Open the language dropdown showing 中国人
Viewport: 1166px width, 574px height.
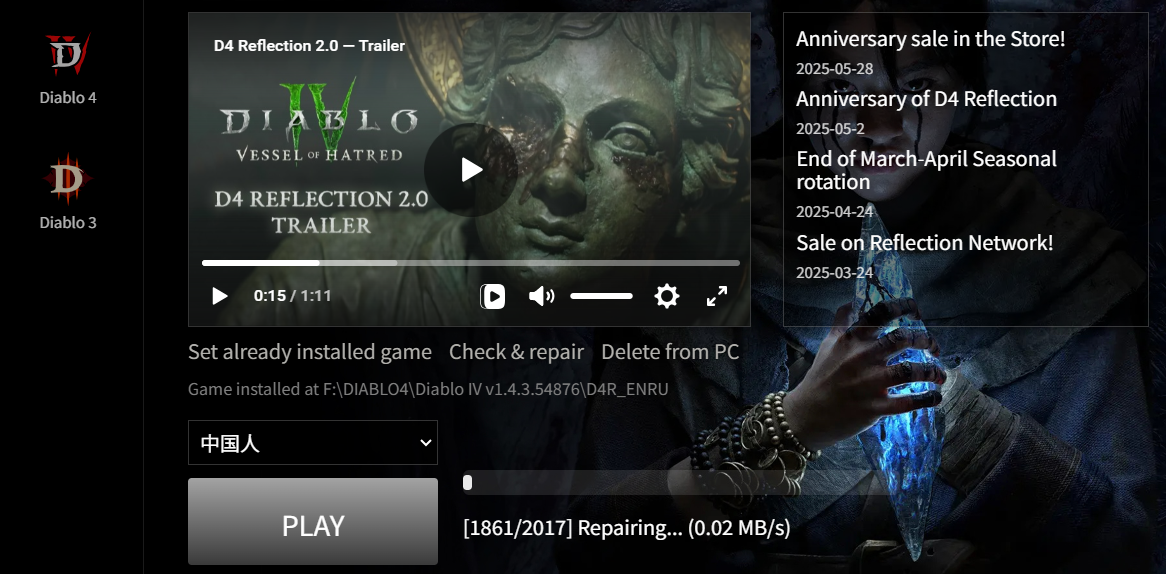point(313,442)
